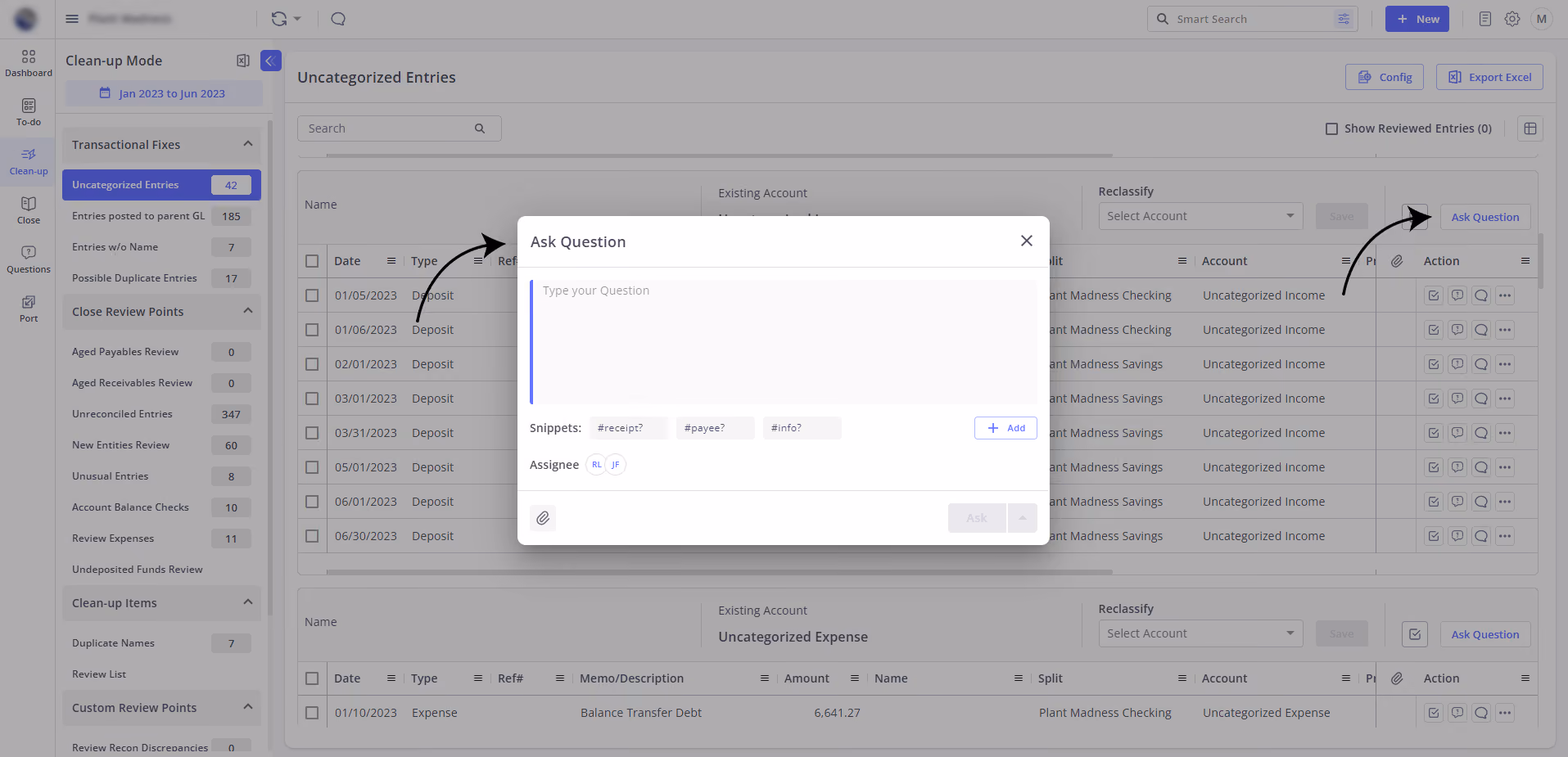Click the New button
The height and width of the screenshot is (757, 1568).
tap(1417, 19)
